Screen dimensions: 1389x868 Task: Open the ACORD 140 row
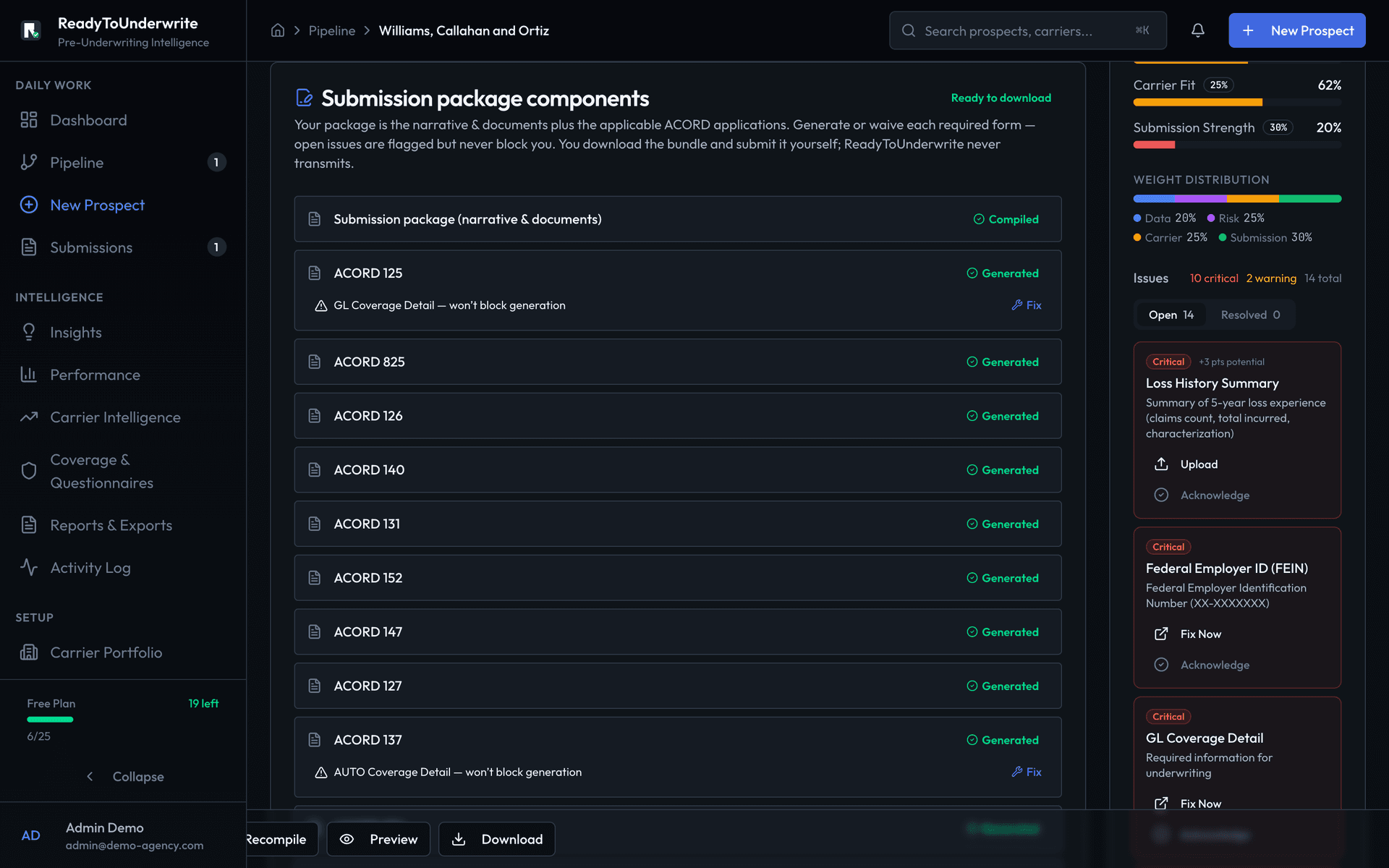pyautogui.click(x=678, y=469)
